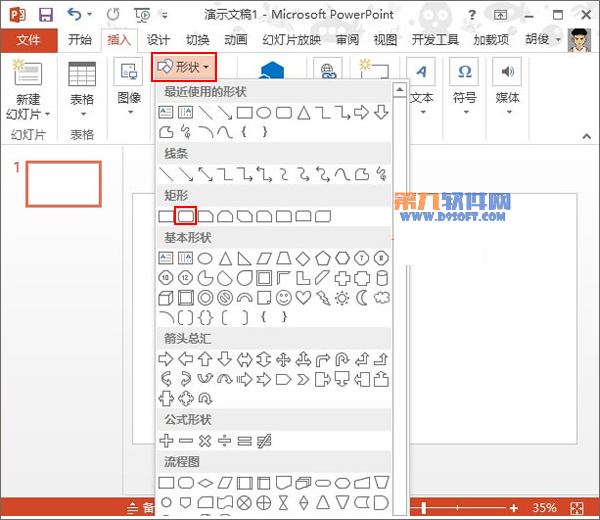Select the Up Arrow in 箭头总汇
Viewport: 600px width, 520px height.
(205, 359)
